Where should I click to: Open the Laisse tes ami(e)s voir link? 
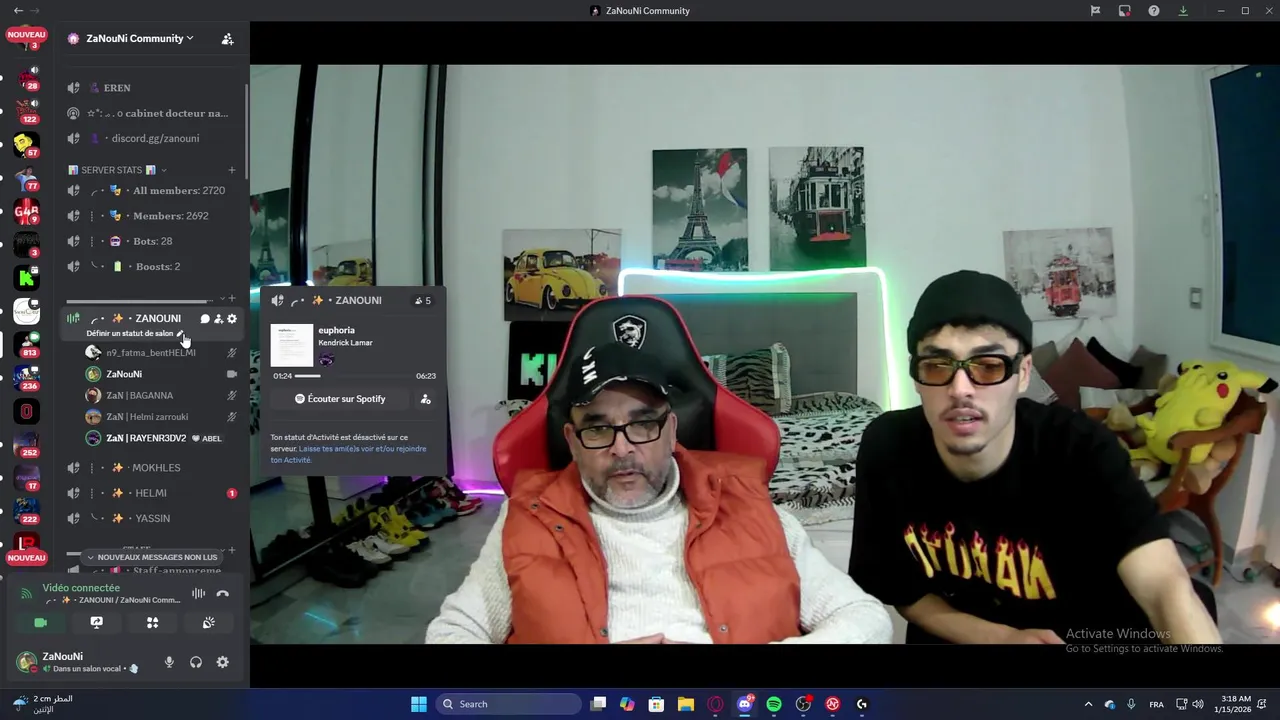point(348,454)
